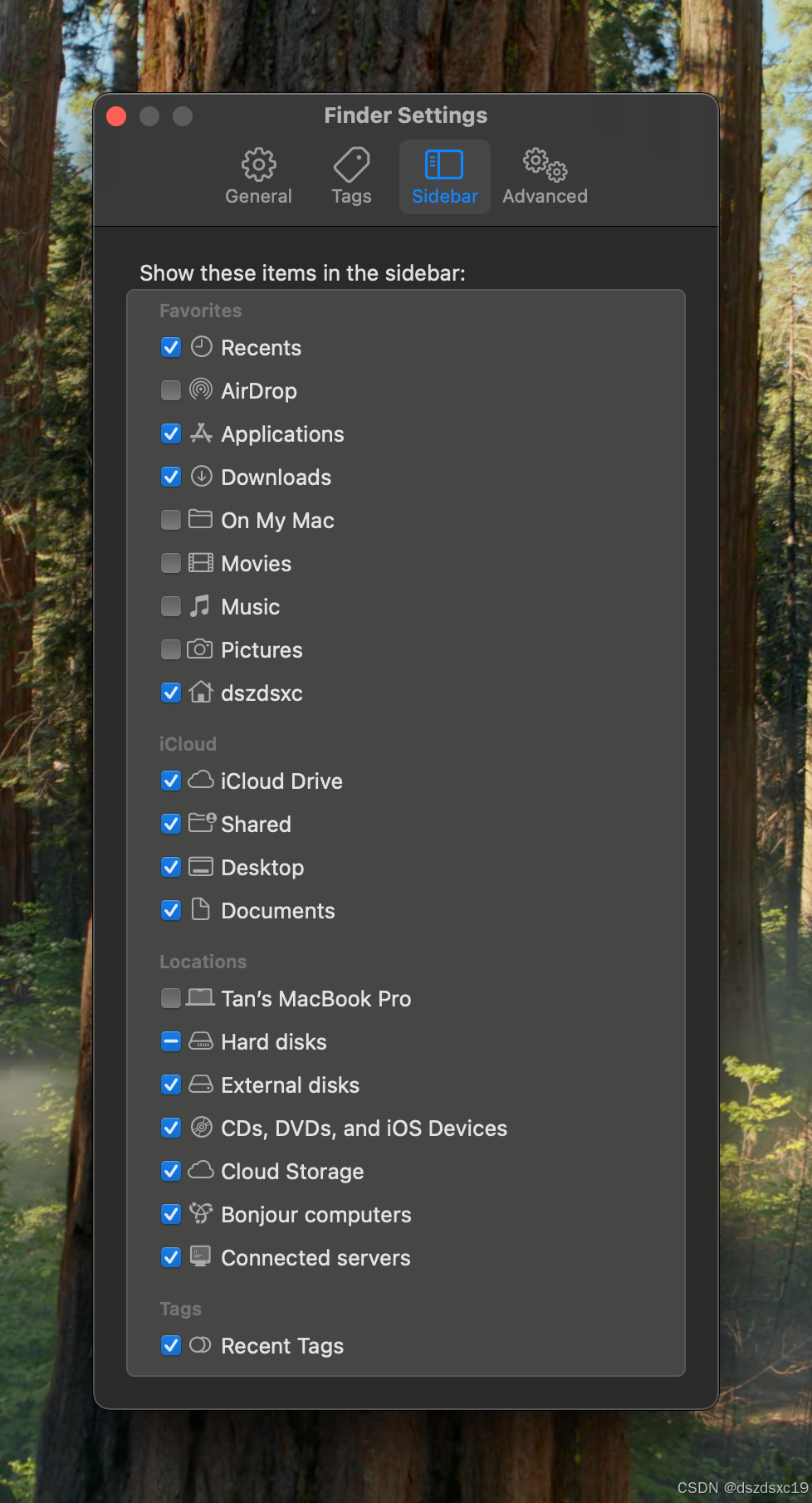Viewport: 812px width, 1503px height.
Task: Disable CDs, DVDs, and iOS Devices checkbox
Action: point(171,1128)
